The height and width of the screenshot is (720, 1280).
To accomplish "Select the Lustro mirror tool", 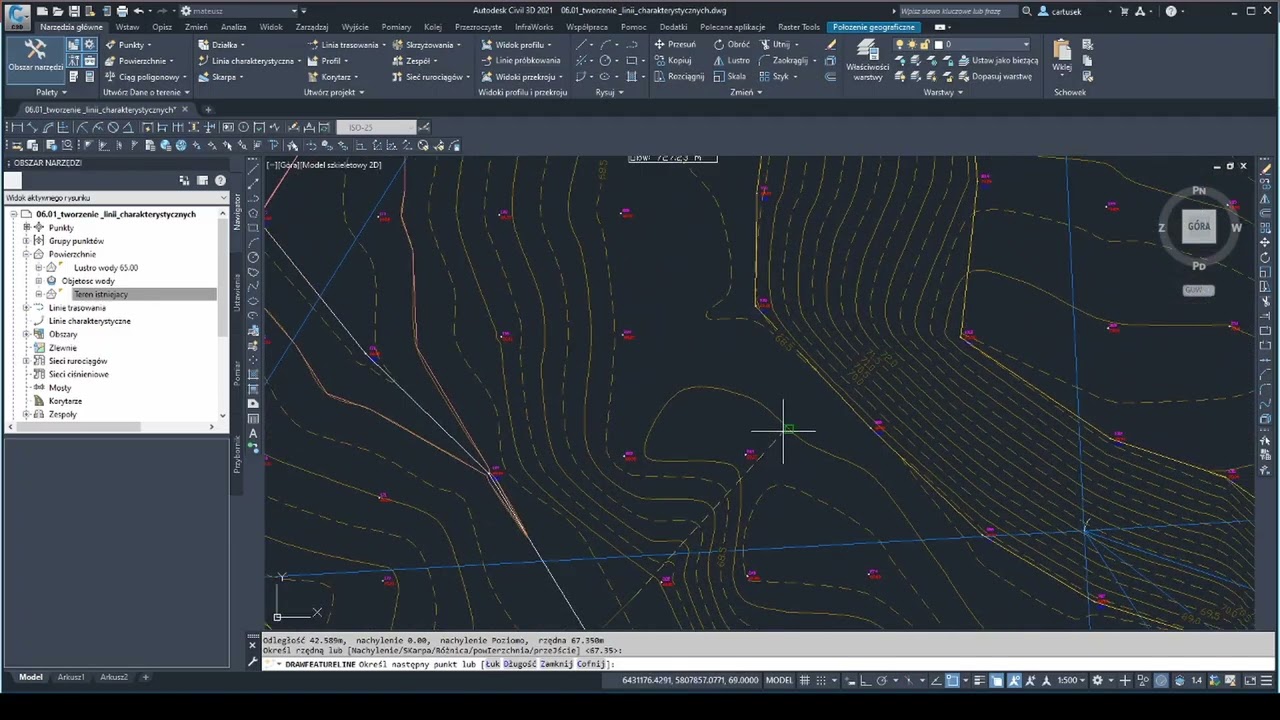I will click(x=732, y=61).
